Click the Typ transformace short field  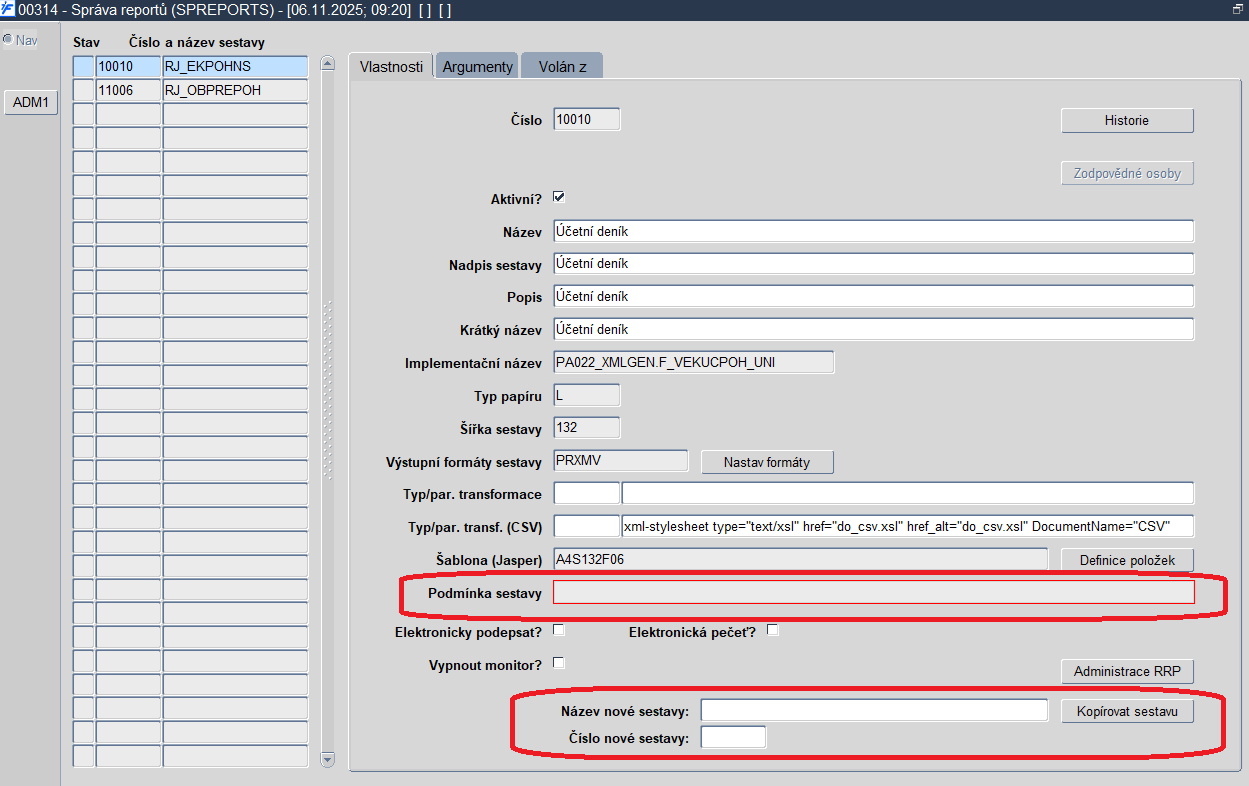[586, 493]
